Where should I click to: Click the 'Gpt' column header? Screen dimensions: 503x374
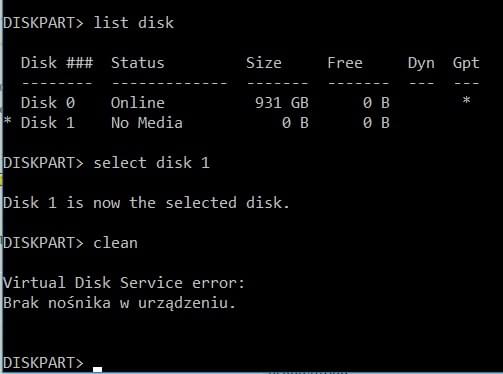pos(466,63)
